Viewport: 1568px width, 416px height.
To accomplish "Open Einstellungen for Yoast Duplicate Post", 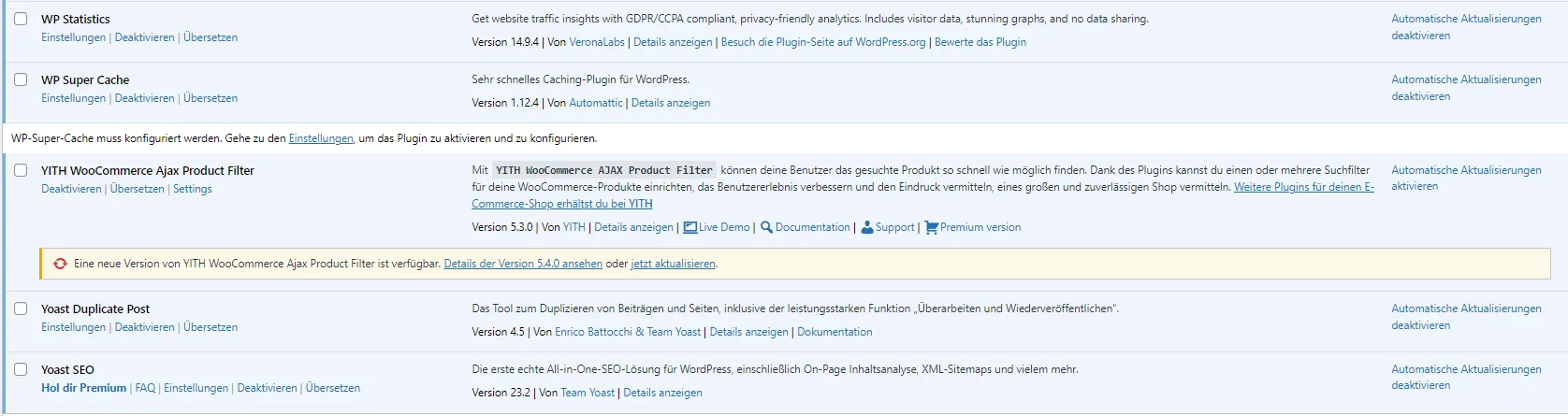I will click(73, 327).
